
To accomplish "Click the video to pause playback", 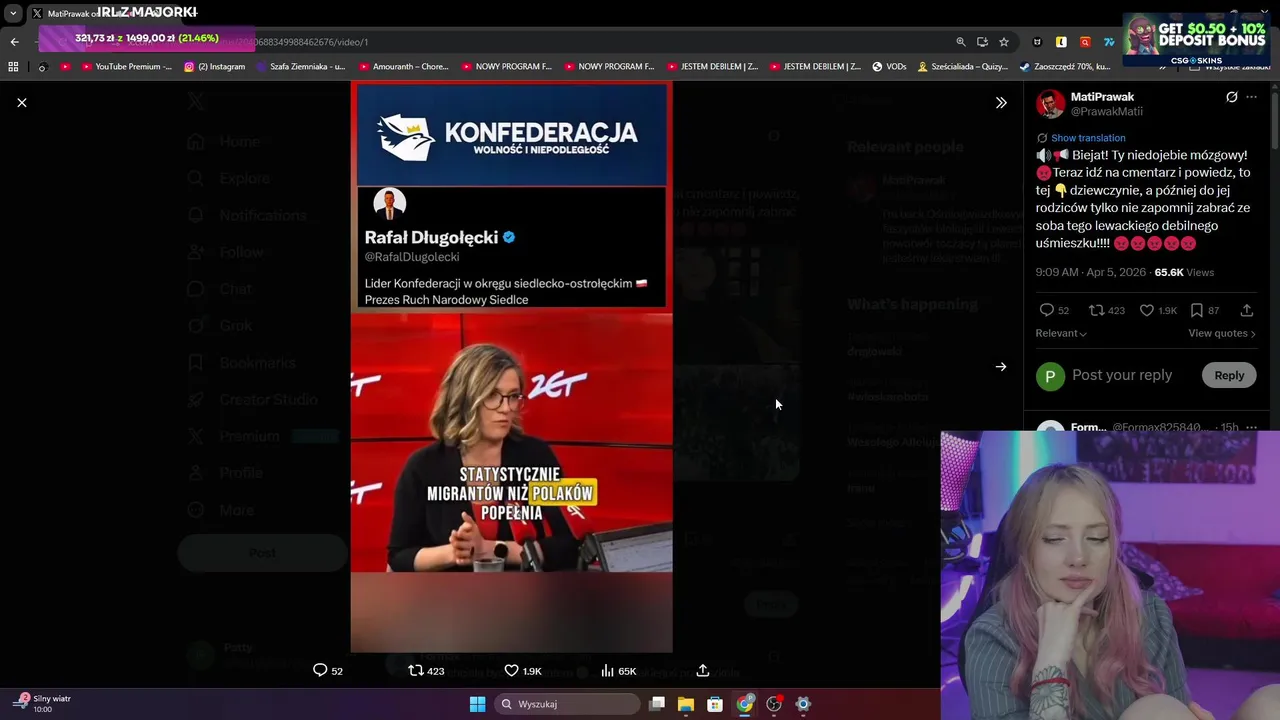I will pyautogui.click(x=511, y=368).
